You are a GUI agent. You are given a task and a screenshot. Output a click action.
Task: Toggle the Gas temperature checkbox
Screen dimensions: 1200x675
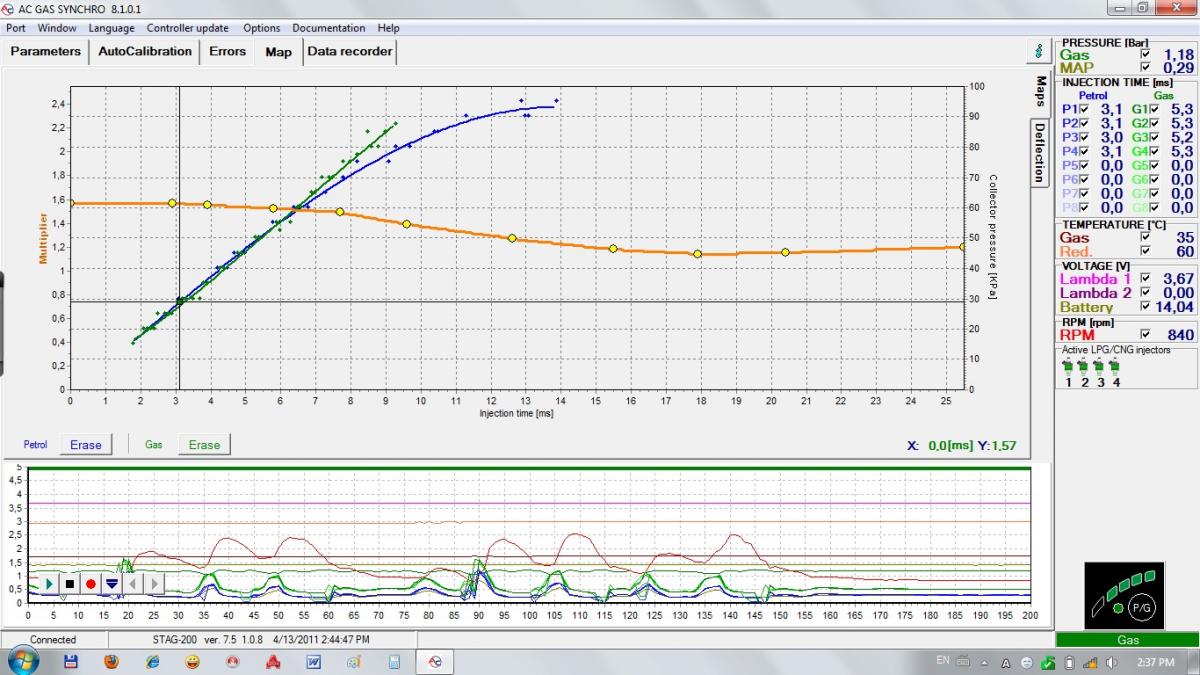click(1145, 238)
